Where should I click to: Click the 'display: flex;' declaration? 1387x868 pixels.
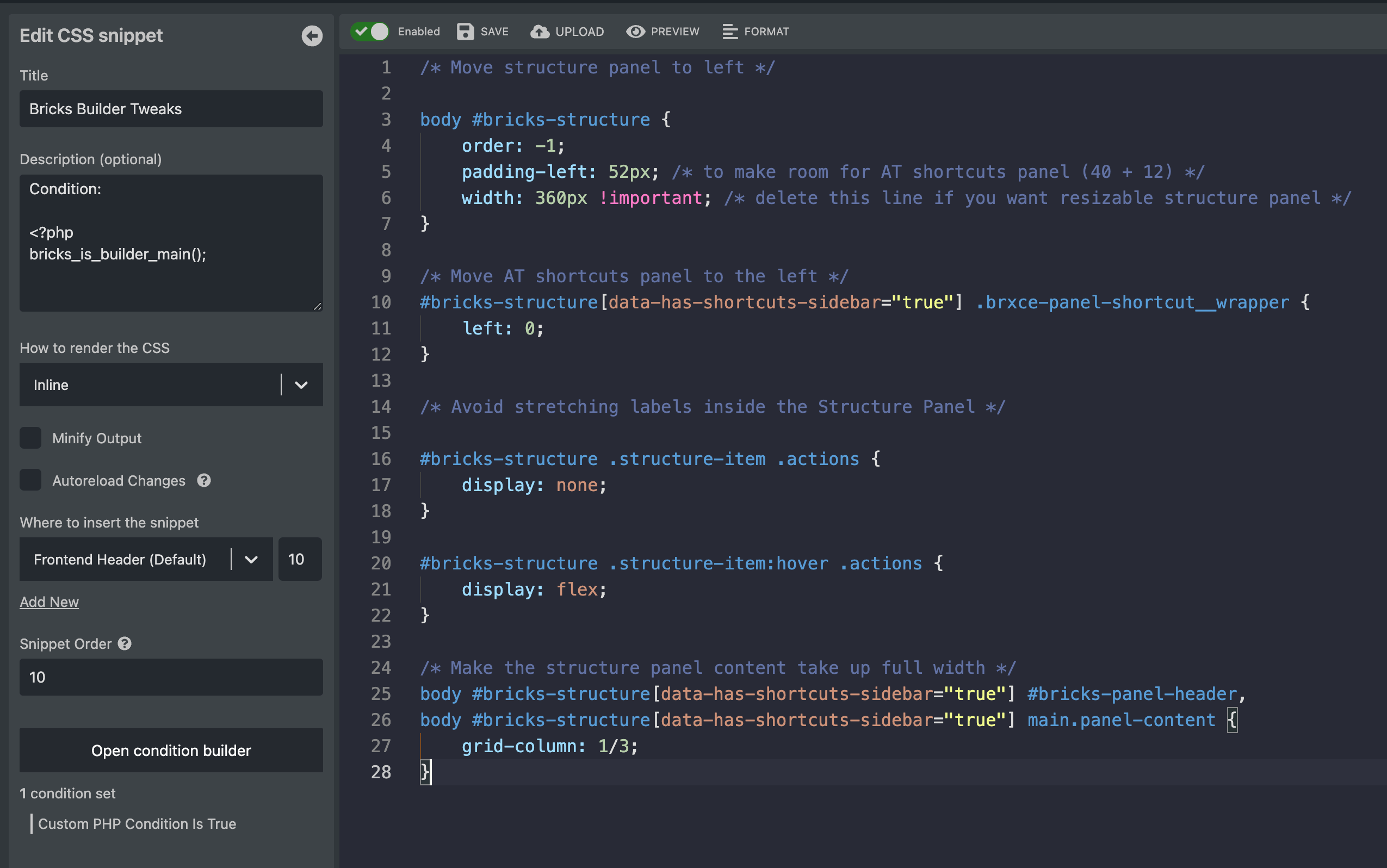(535, 590)
